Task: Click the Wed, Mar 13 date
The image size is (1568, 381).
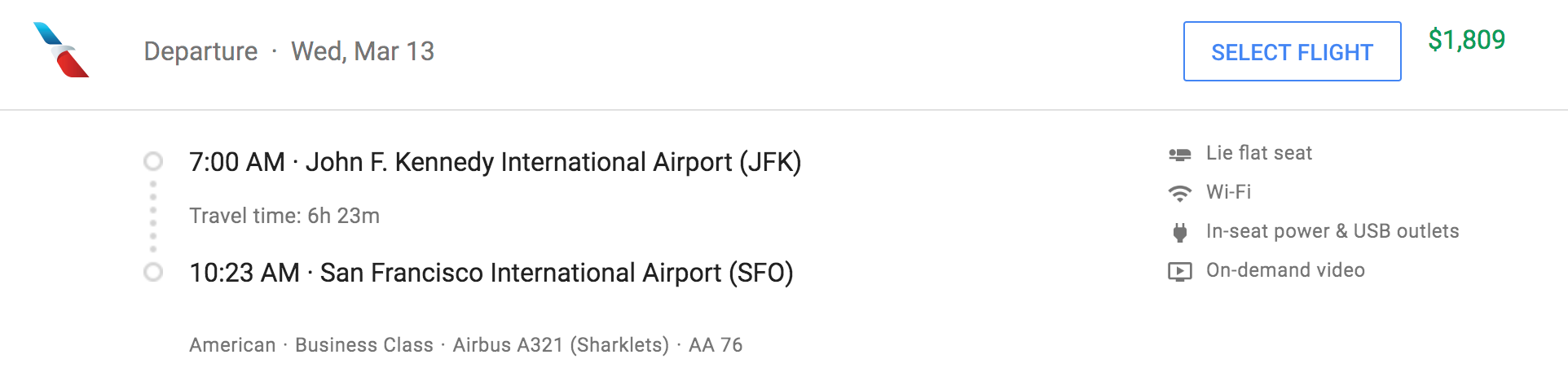Action: [363, 51]
